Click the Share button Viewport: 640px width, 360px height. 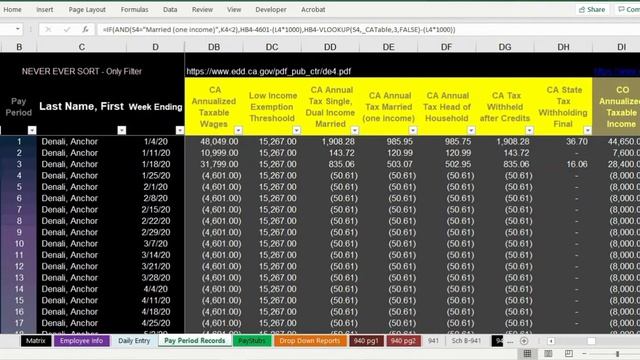592,9
